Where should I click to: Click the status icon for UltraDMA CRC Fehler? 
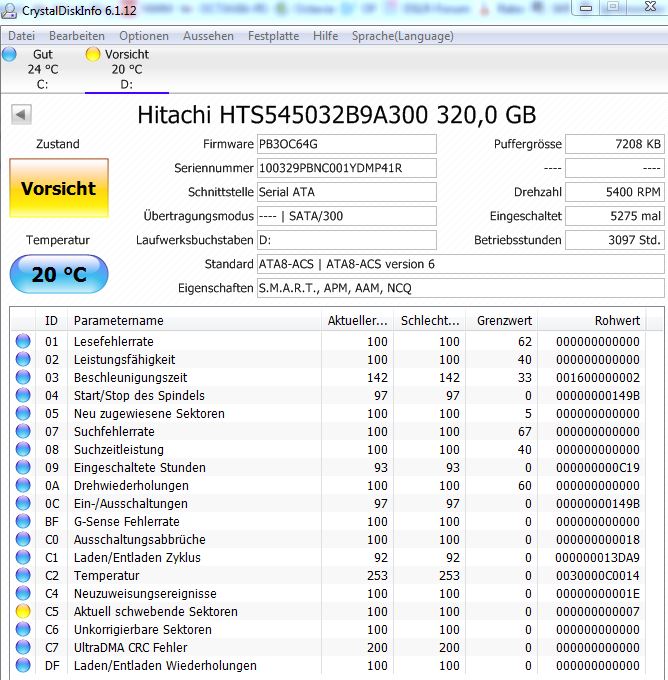pos(23,647)
